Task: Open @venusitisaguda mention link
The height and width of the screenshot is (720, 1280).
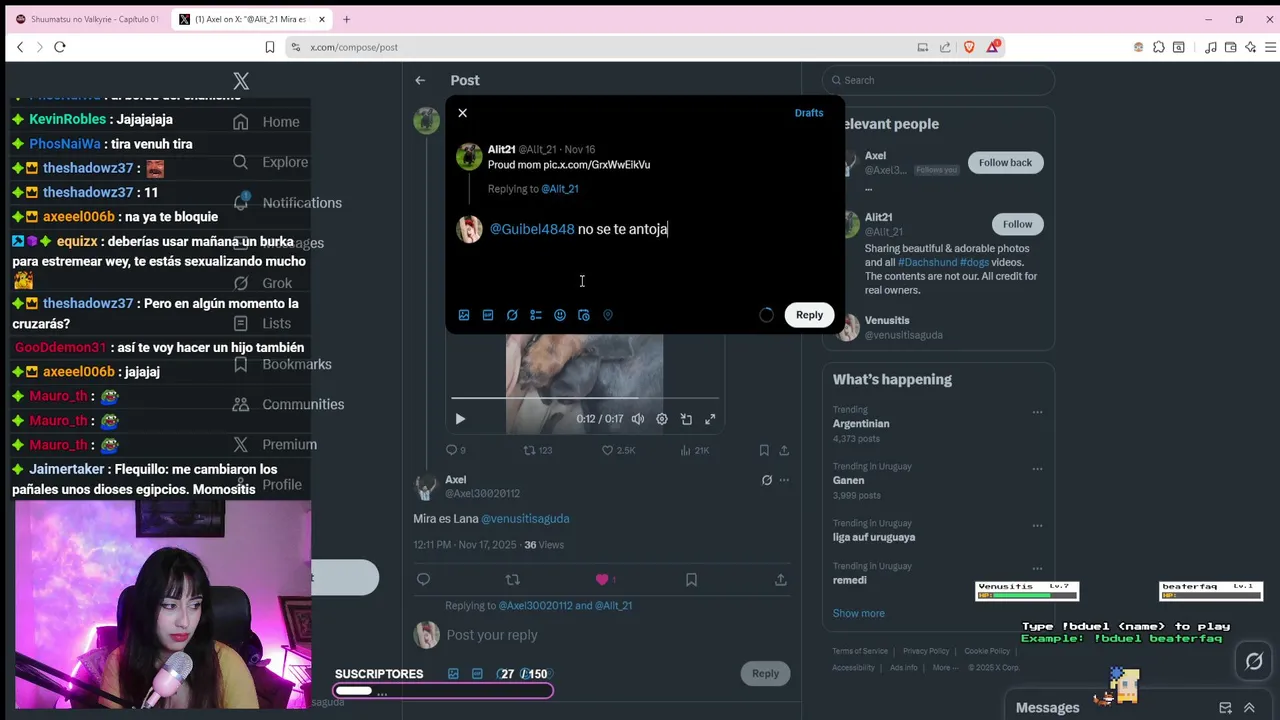Action: tap(525, 518)
